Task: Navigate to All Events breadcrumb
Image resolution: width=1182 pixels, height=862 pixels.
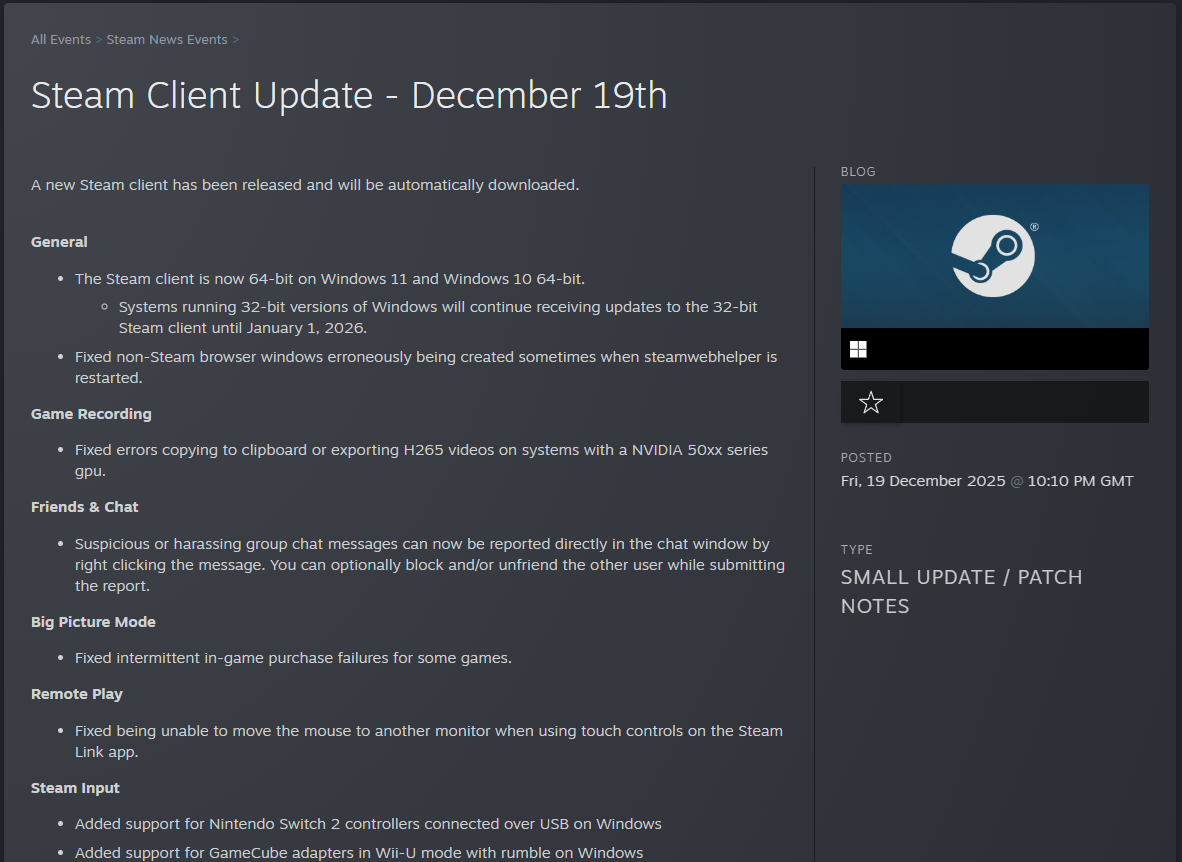Action: point(60,39)
